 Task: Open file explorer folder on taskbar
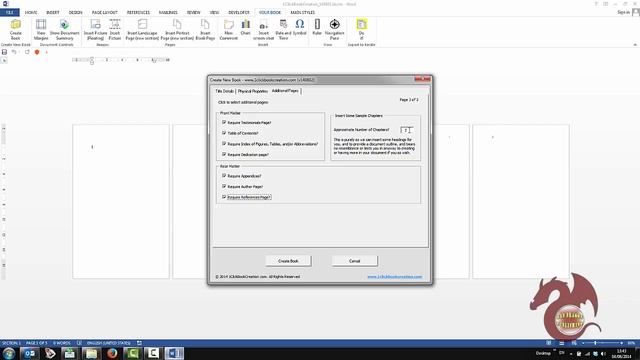(91, 353)
